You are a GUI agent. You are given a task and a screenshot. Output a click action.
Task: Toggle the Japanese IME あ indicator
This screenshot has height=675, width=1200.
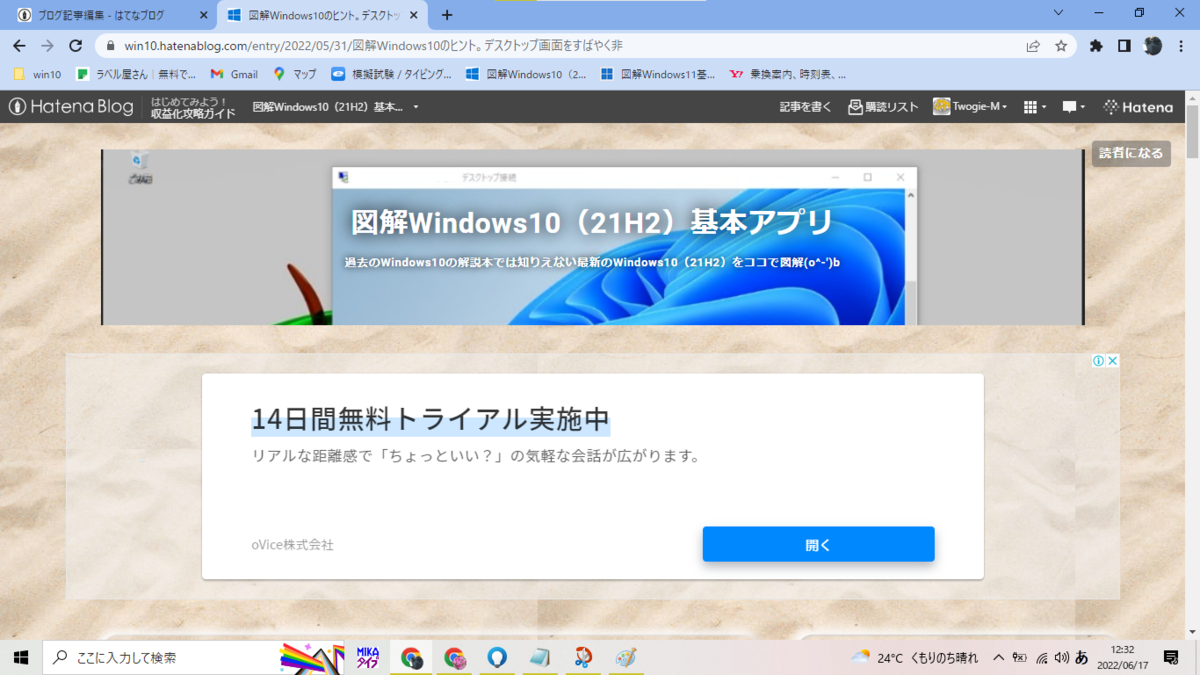pos(1081,657)
